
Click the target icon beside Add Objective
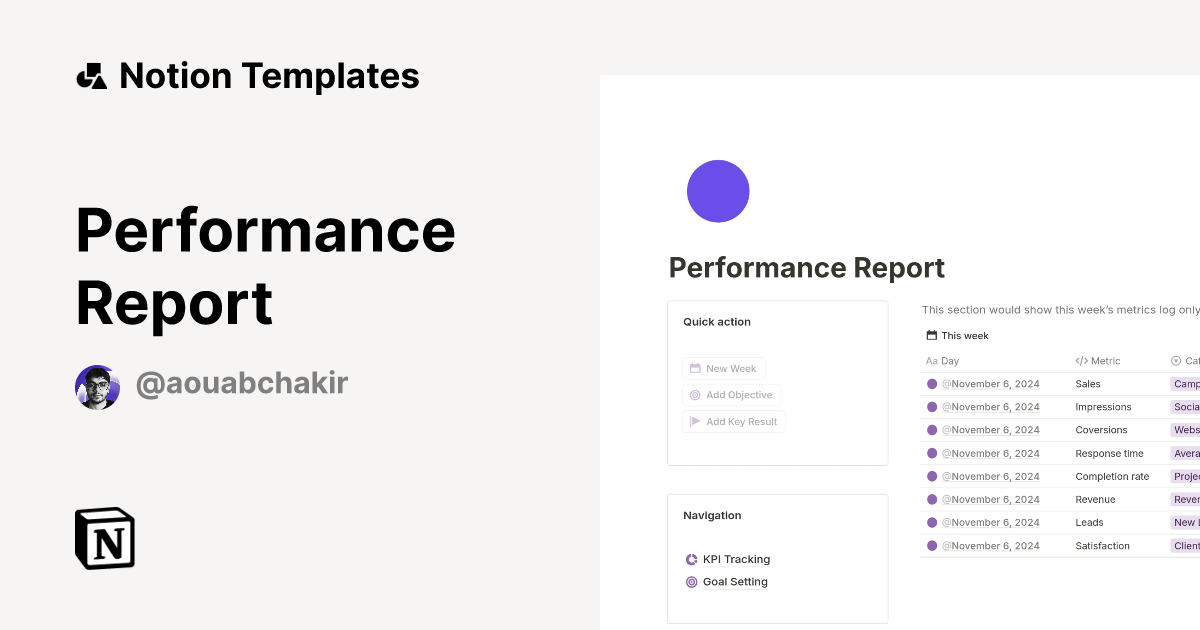[x=694, y=395]
